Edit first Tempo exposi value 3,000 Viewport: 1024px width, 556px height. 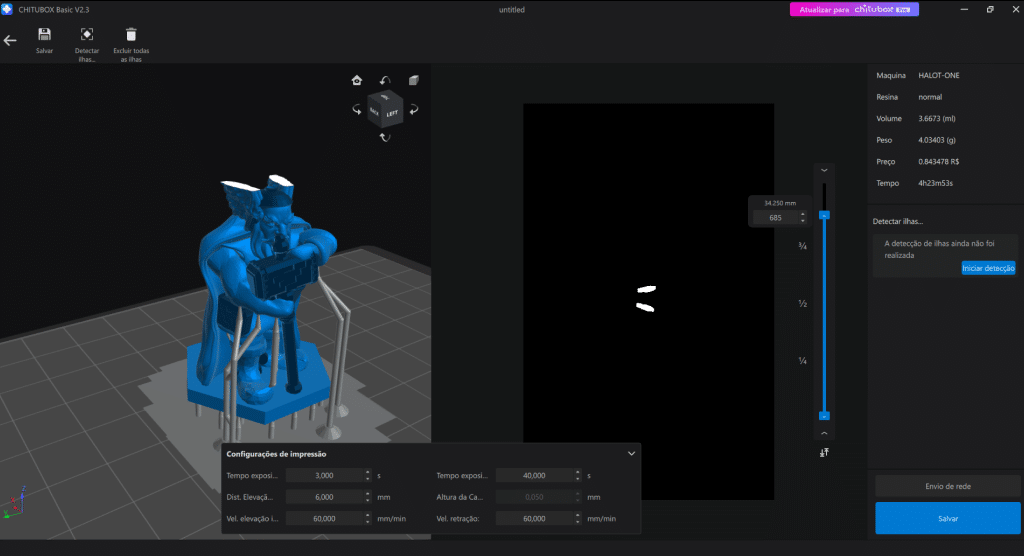click(x=325, y=476)
